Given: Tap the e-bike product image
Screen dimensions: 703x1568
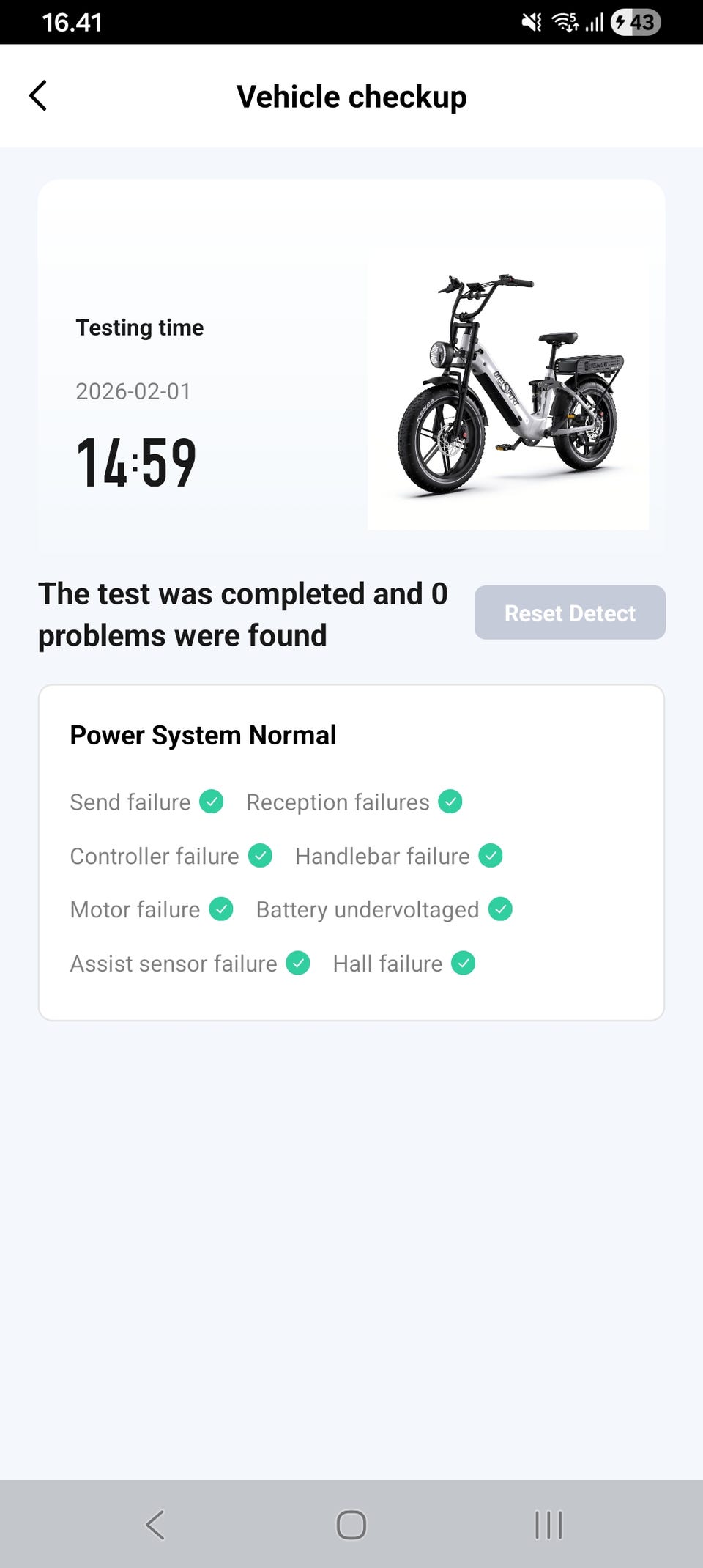Looking at the screenshot, I should tap(508, 388).
